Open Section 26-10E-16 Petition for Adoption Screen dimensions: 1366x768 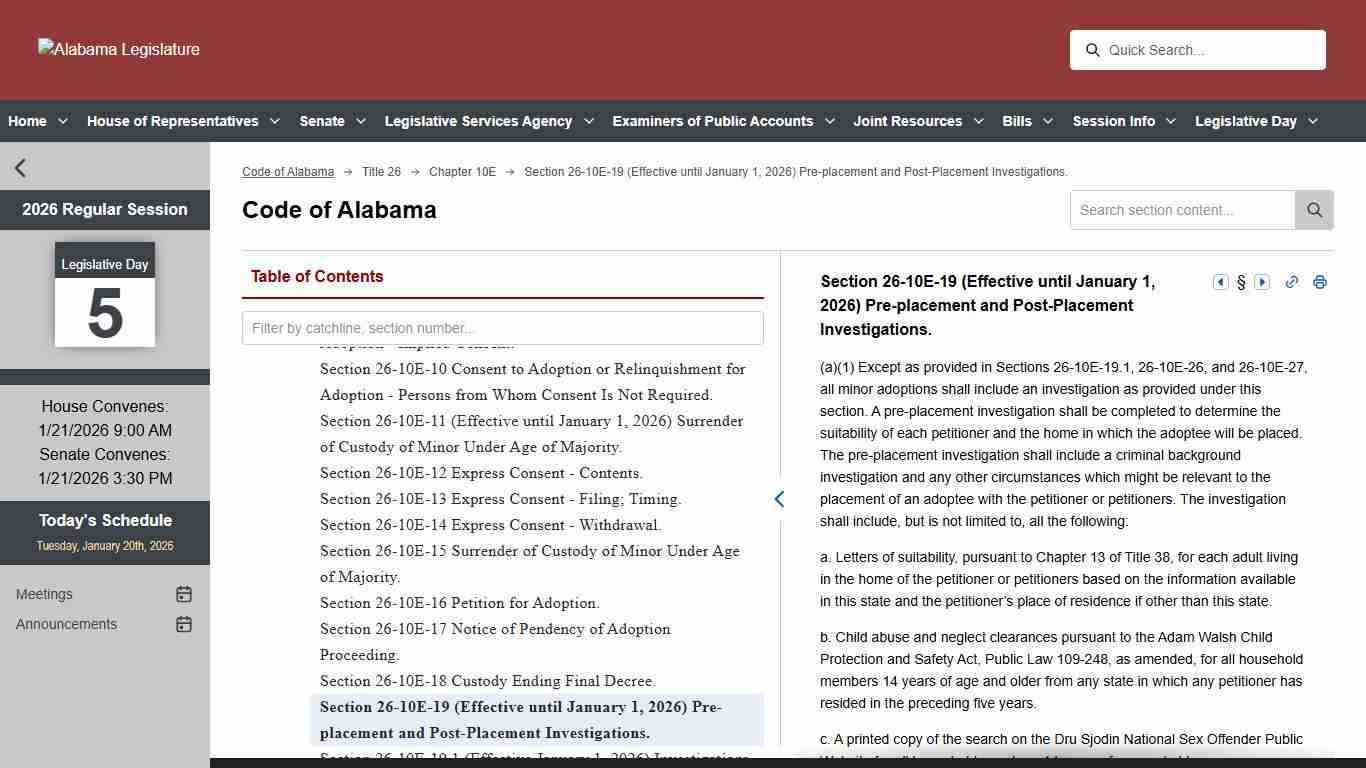pyautogui.click(x=459, y=603)
